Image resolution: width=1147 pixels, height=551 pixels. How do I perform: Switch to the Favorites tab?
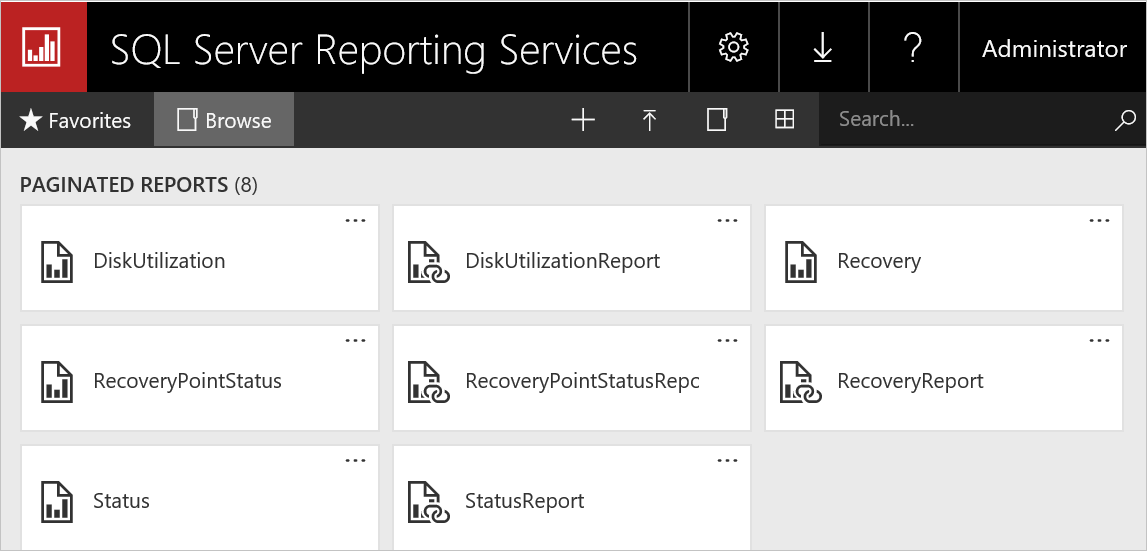tap(76, 120)
